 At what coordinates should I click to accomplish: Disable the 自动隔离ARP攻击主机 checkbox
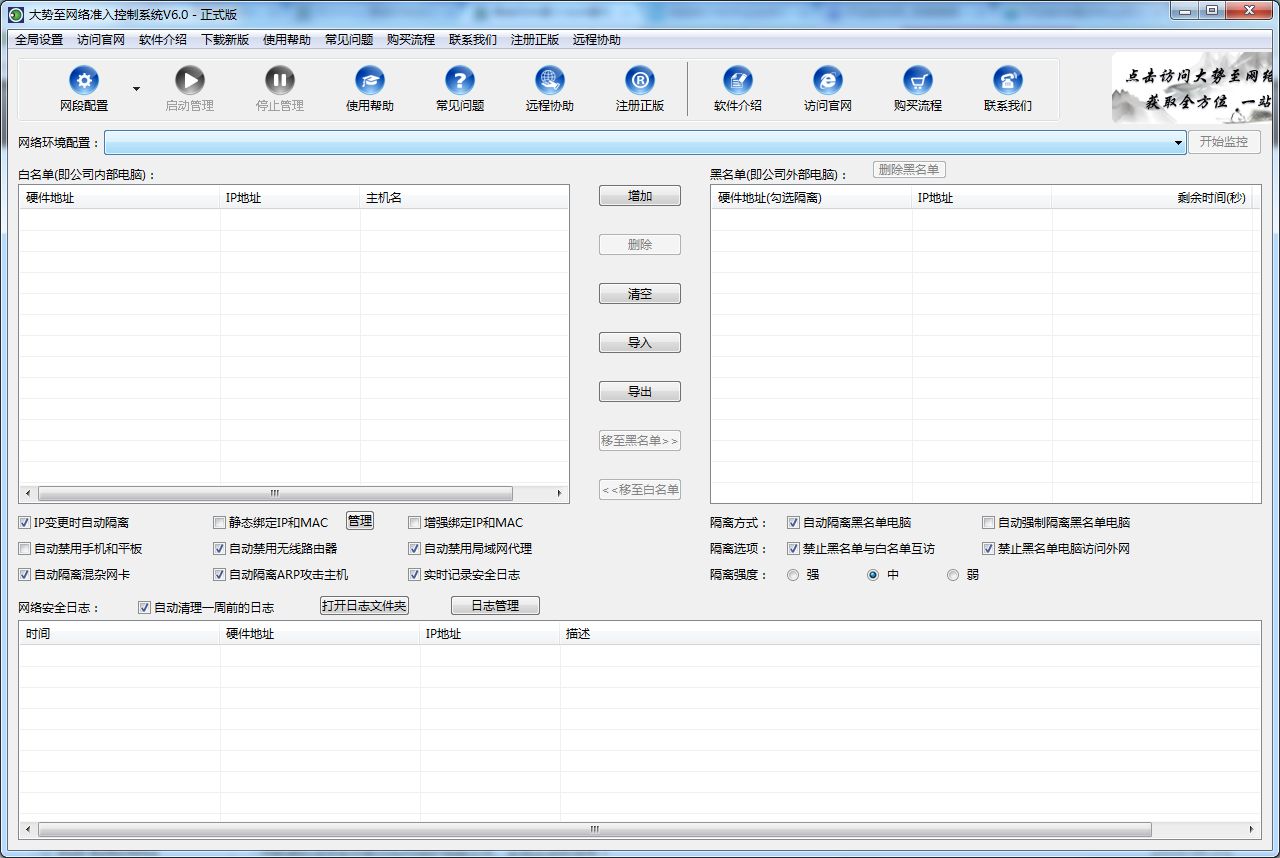tap(219, 574)
